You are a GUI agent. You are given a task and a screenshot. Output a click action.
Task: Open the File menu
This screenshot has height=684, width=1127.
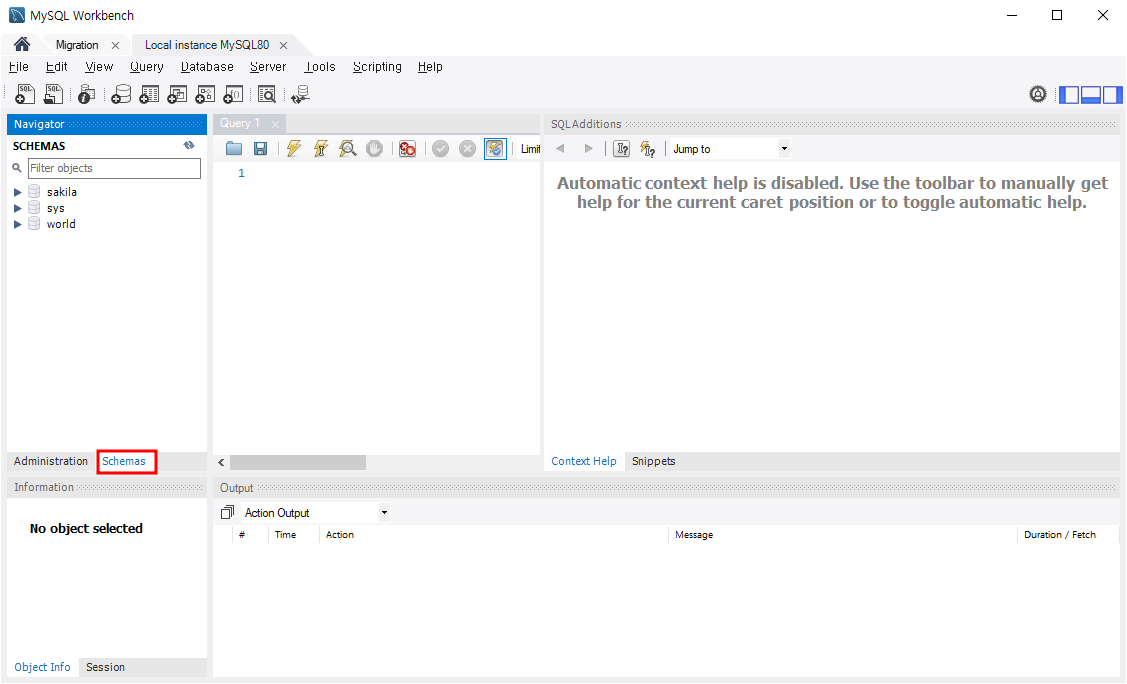19,67
